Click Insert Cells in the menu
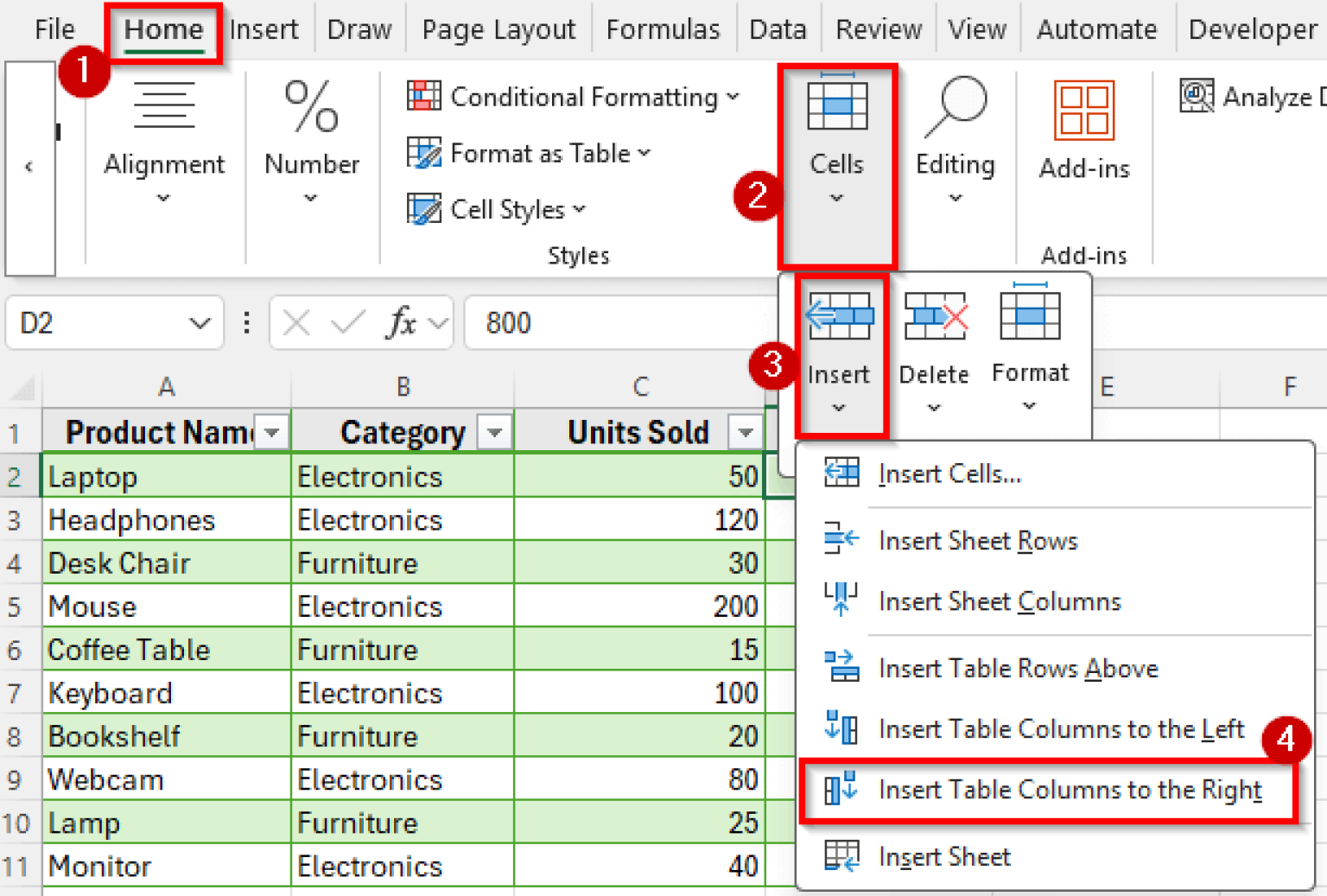 pos(949,473)
